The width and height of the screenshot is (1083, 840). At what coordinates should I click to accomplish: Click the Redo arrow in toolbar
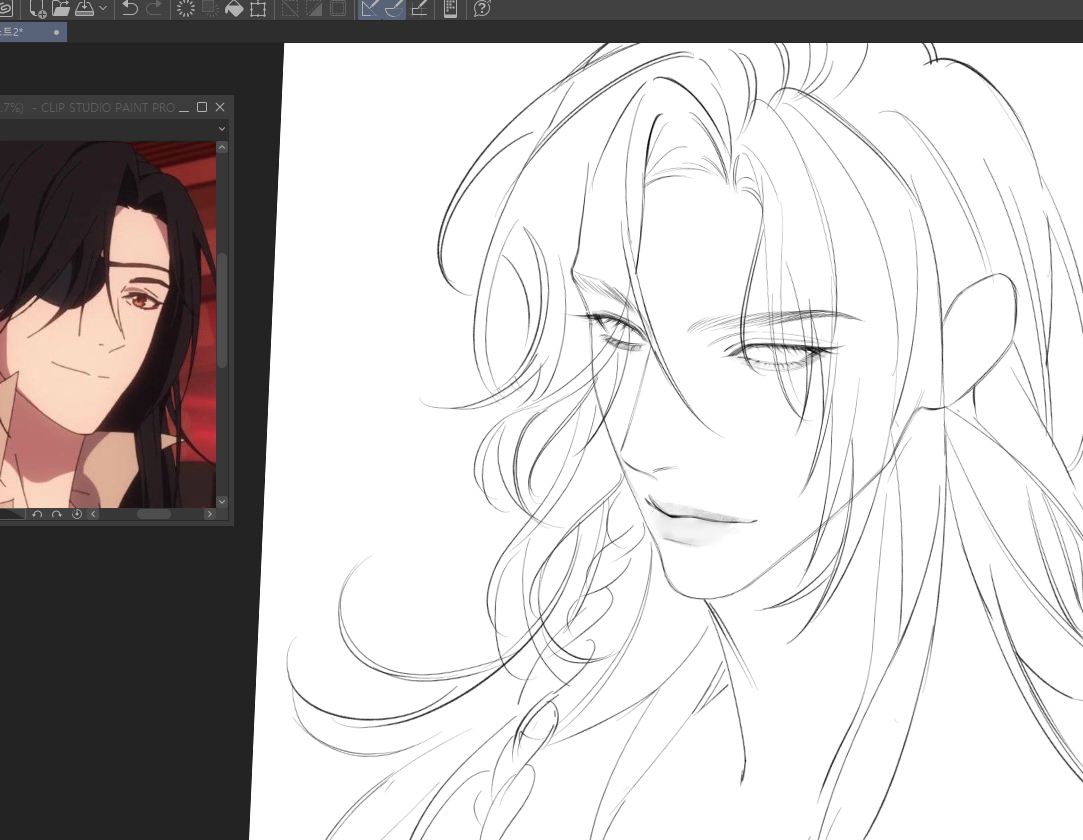(154, 9)
